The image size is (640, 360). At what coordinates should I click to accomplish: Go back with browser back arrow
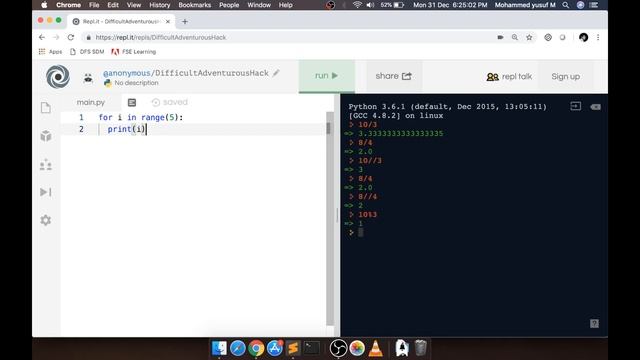point(42,37)
